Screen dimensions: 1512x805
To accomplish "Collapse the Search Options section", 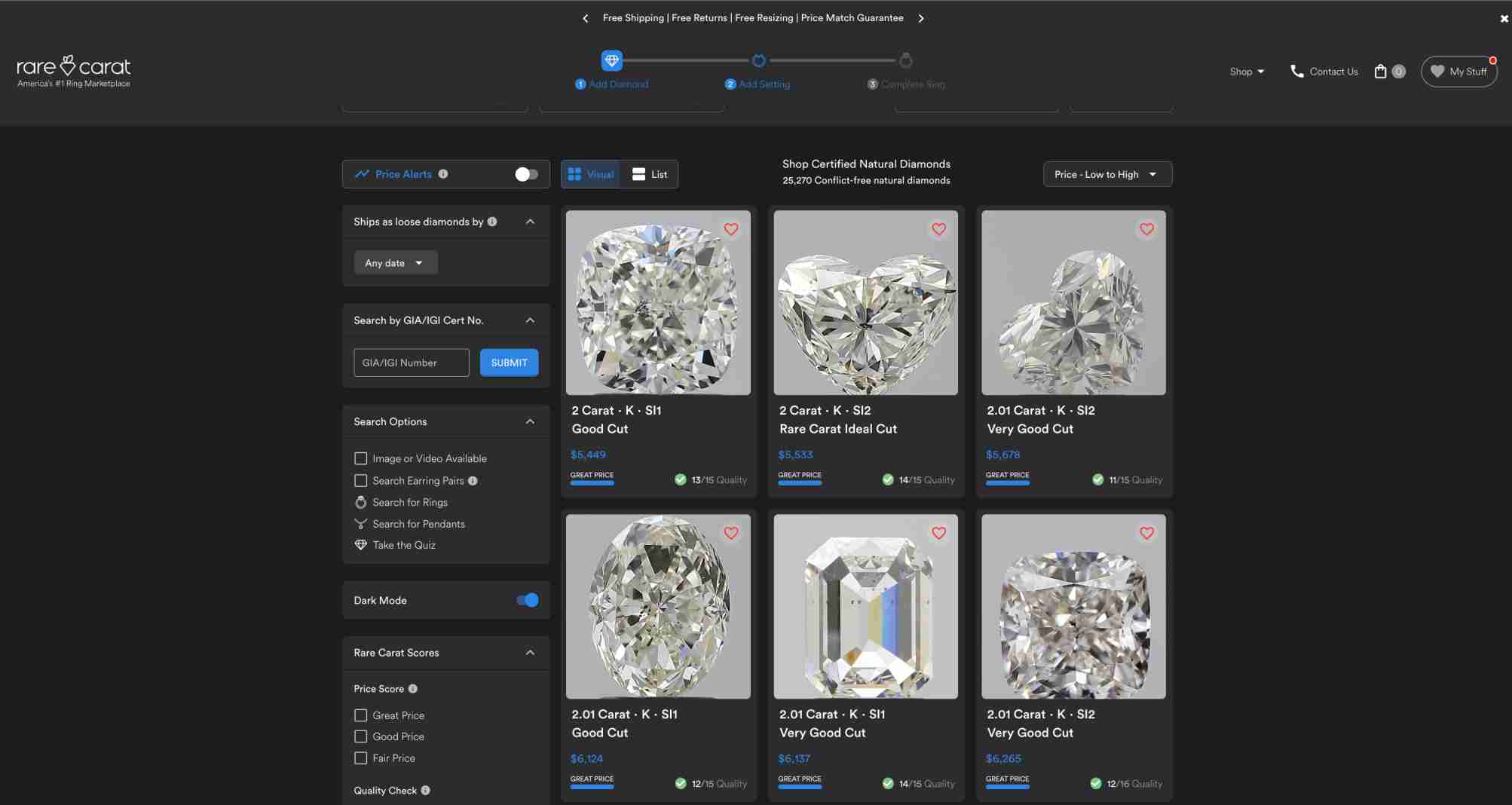I will [x=530, y=421].
